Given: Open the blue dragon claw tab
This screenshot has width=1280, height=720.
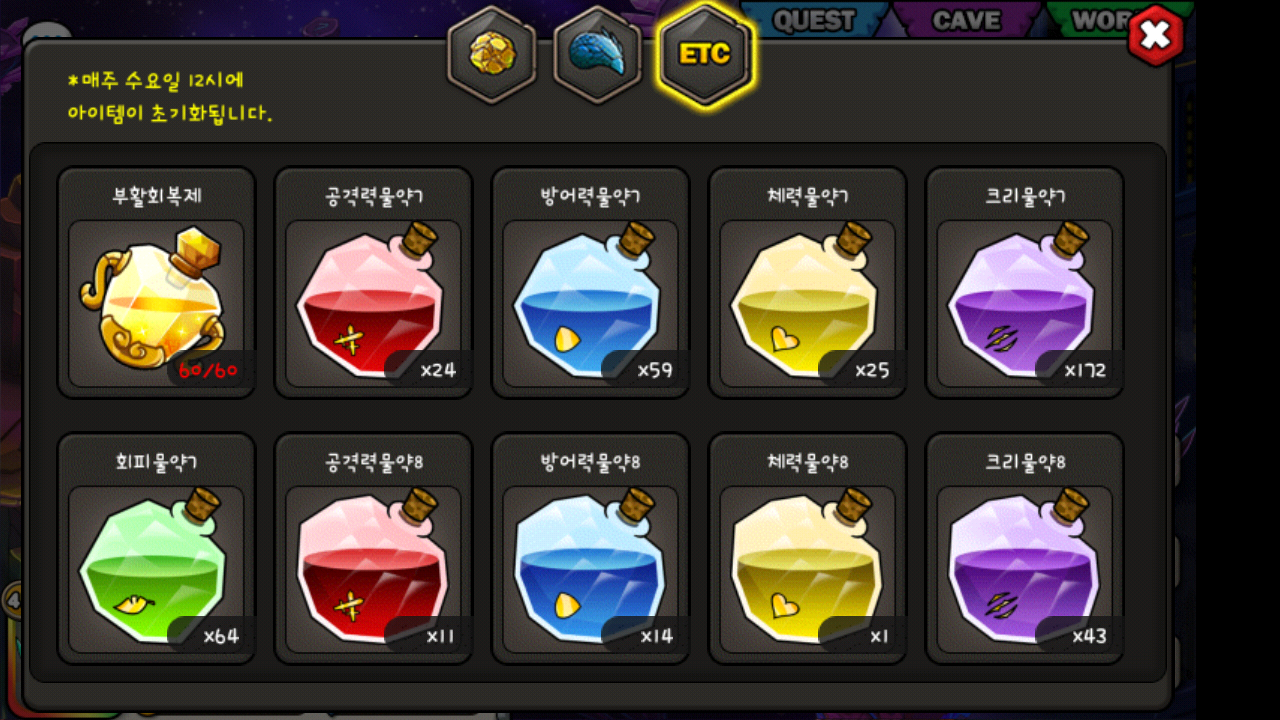Looking at the screenshot, I should point(598,54).
